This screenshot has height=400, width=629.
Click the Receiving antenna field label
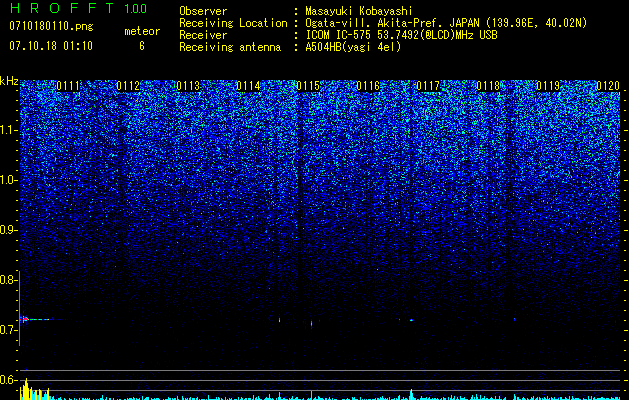click(x=230, y=47)
